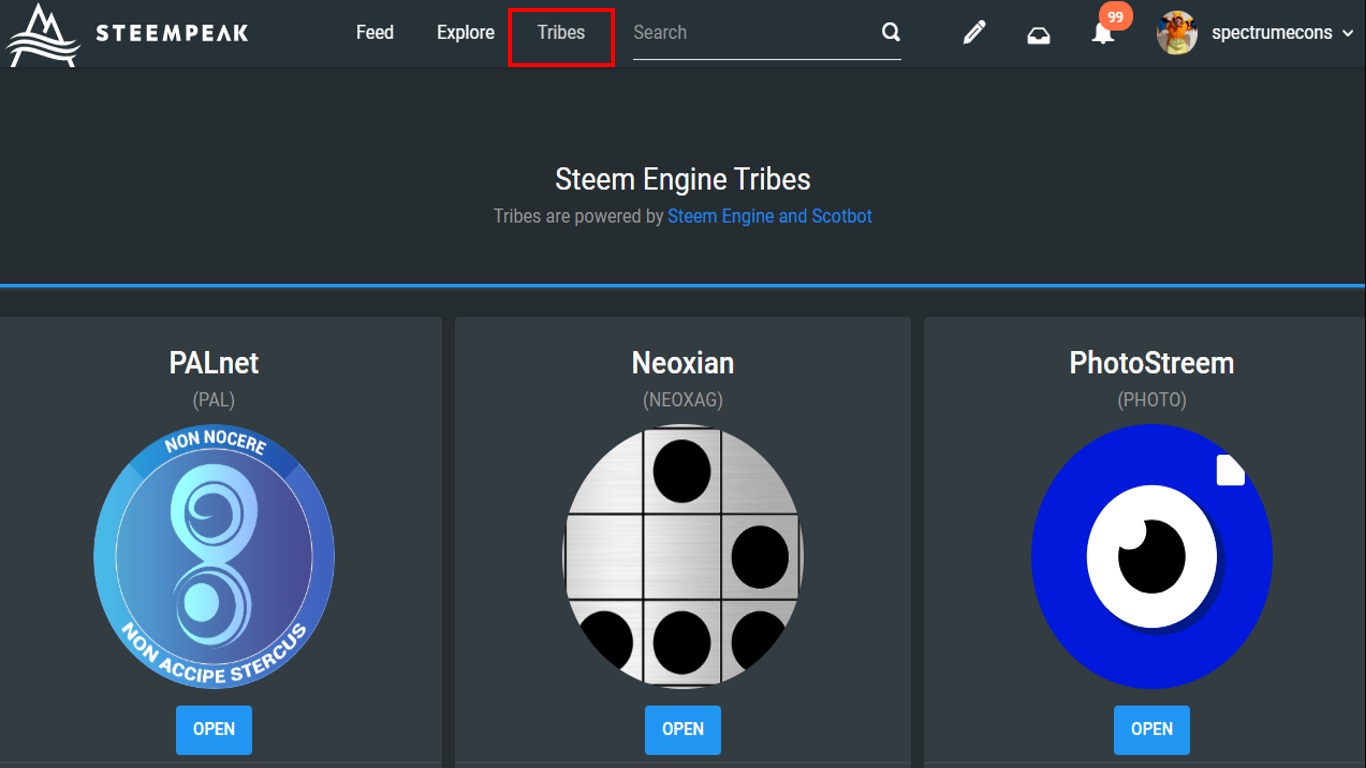Click the PALnet Non Nocere logo
This screenshot has height=768, width=1366.
click(x=214, y=557)
